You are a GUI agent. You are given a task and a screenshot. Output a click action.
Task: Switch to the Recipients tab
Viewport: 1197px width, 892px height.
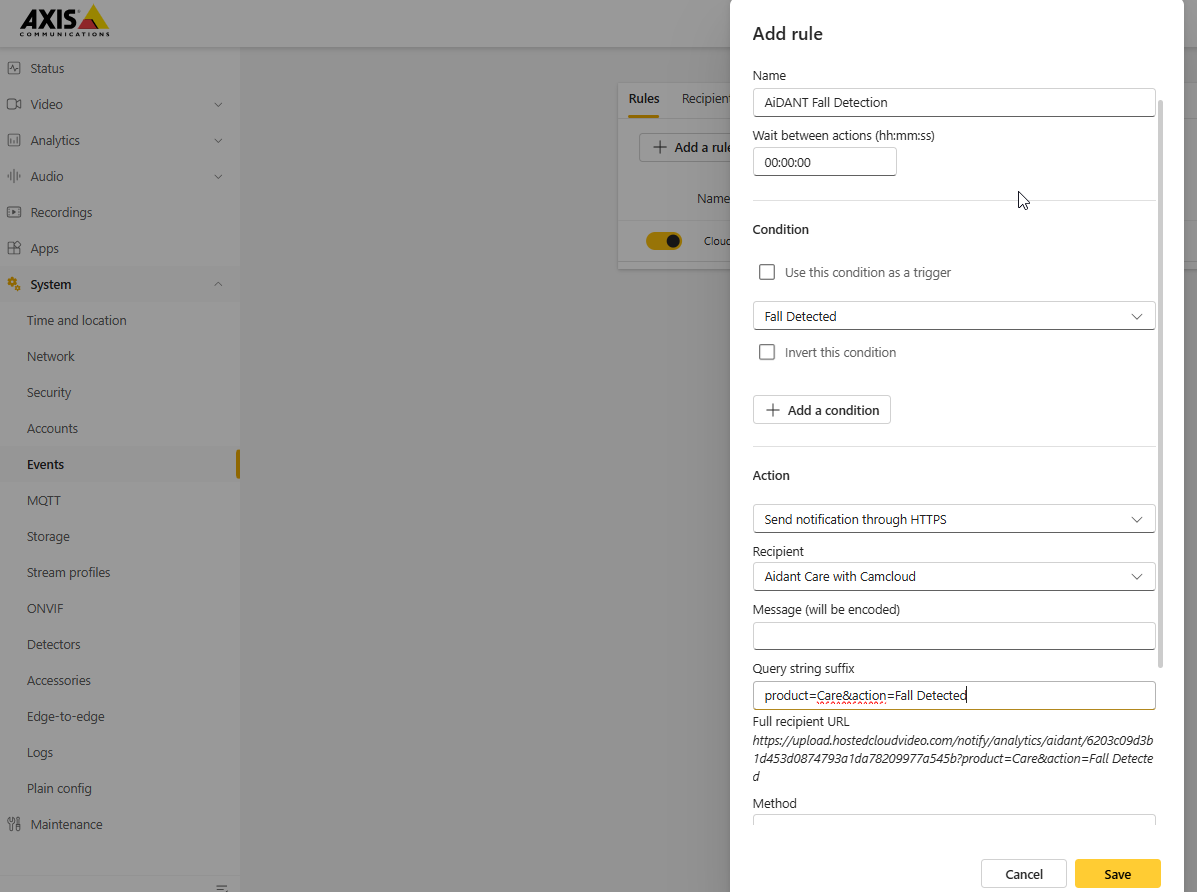(706, 99)
